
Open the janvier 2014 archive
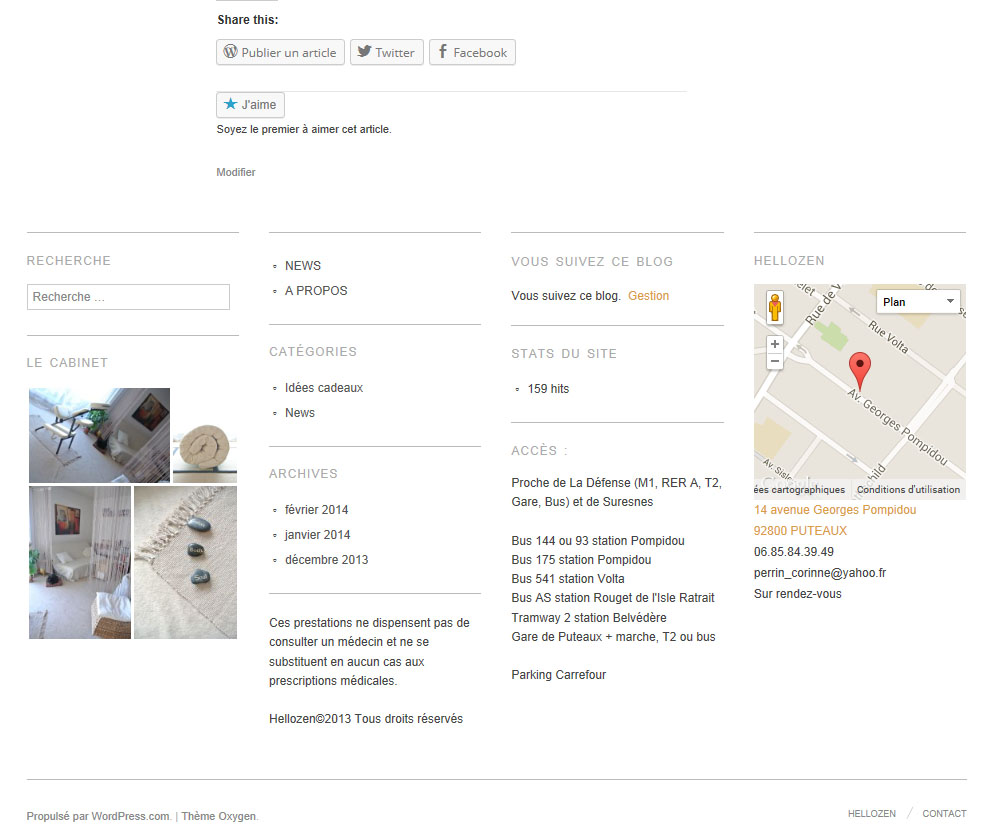point(318,535)
